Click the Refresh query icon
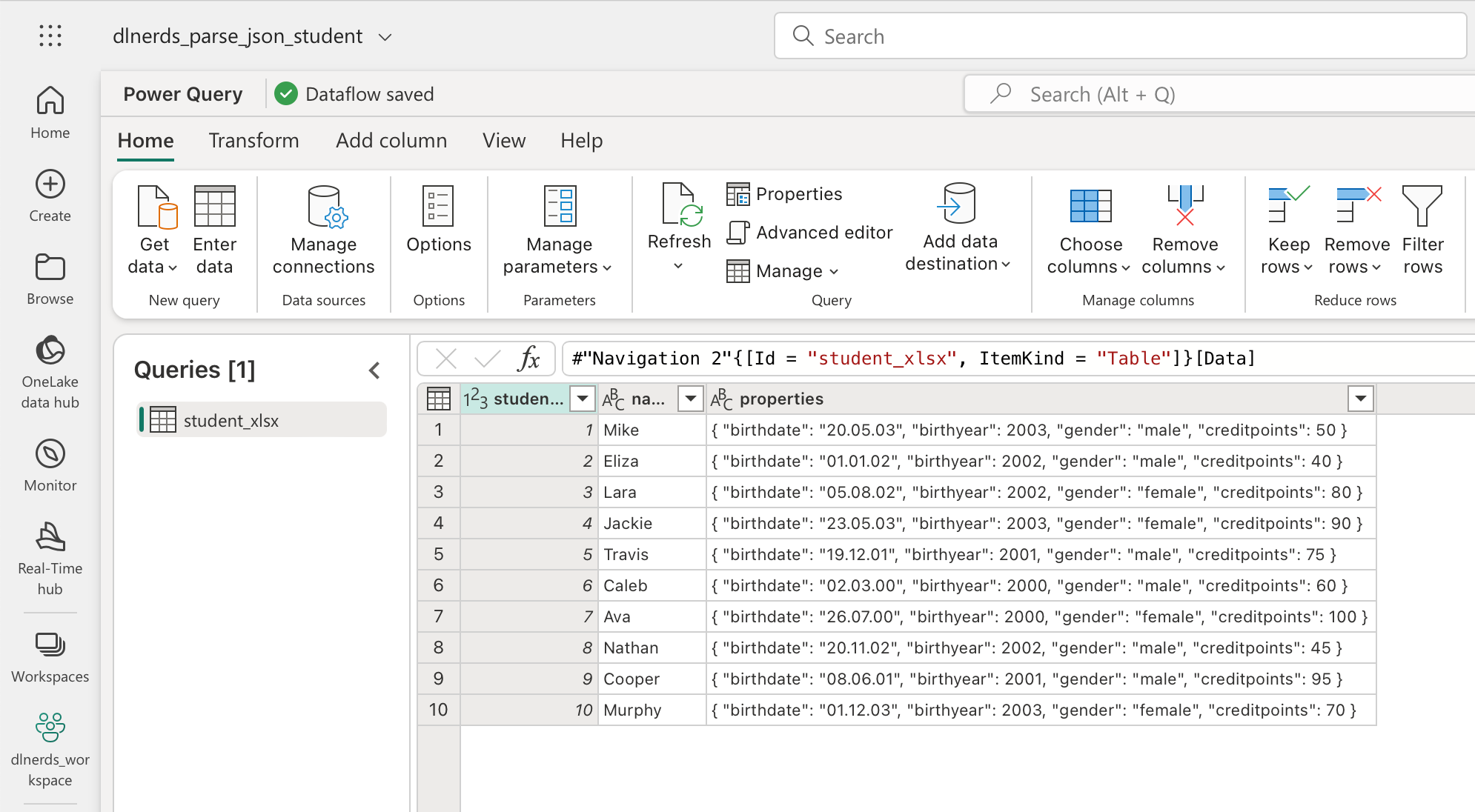 [x=680, y=205]
